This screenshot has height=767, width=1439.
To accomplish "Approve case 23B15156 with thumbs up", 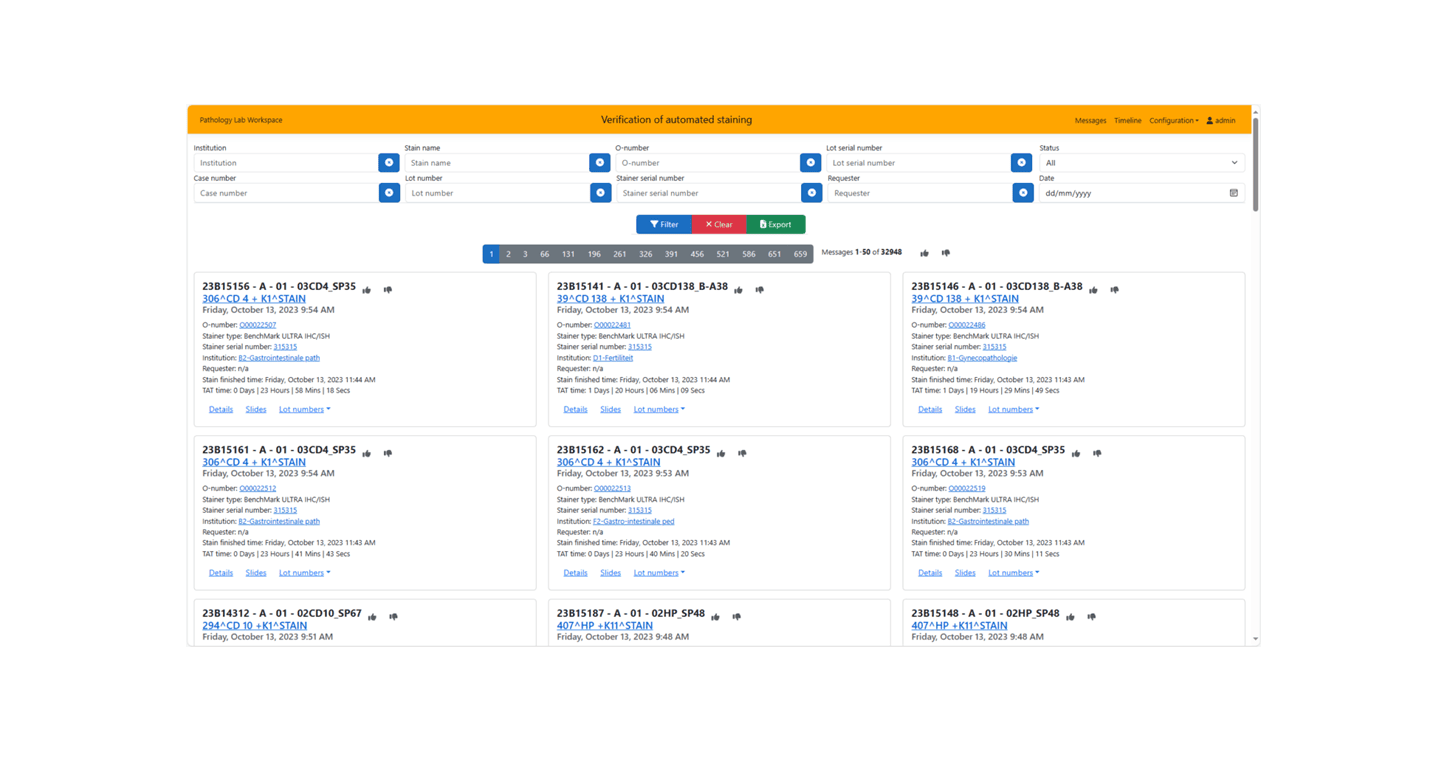I will coord(367,290).
